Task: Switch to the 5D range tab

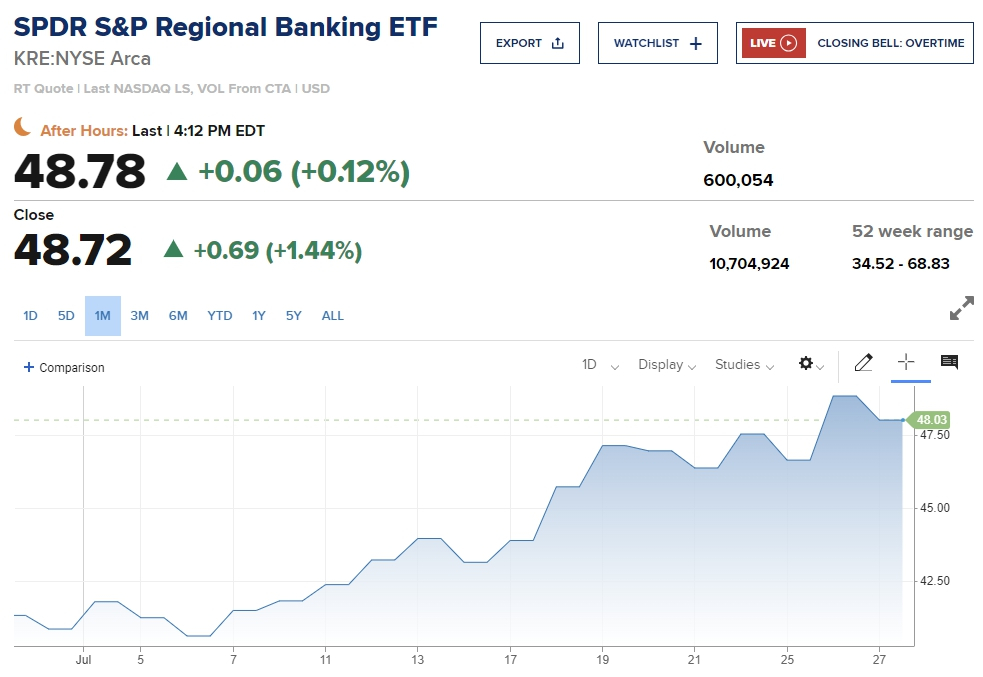Action: click(66, 316)
